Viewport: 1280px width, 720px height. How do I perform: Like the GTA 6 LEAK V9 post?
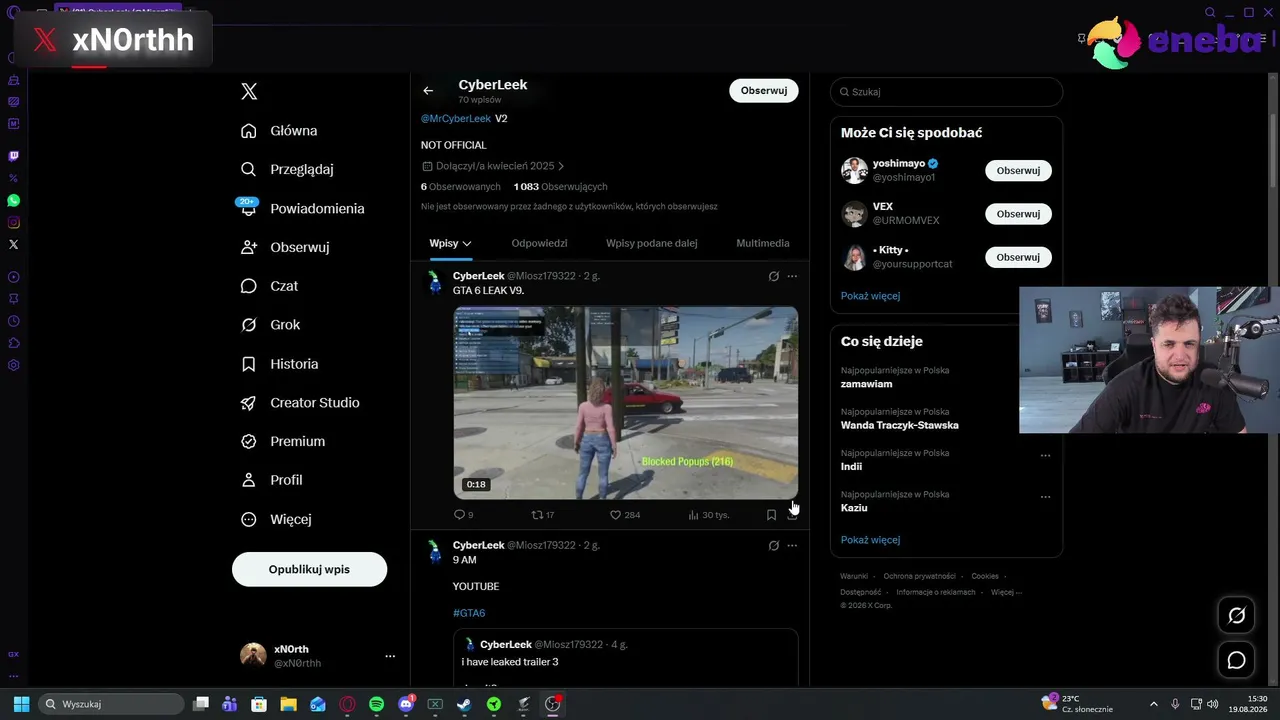pyautogui.click(x=625, y=515)
